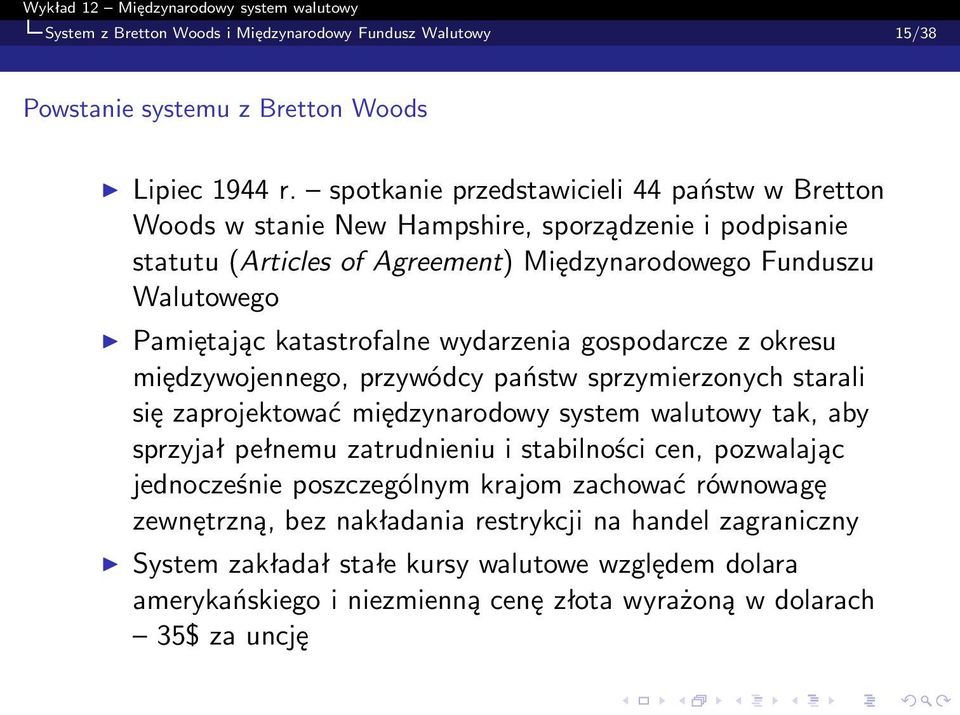Click the text '35$ za uncję'
The width and height of the screenshot is (960, 715).
click(x=233, y=636)
